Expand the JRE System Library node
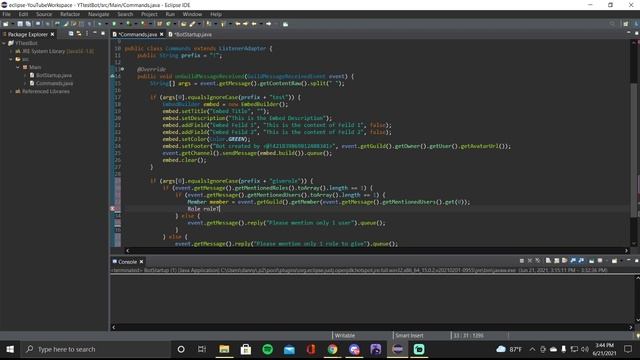 point(11,51)
